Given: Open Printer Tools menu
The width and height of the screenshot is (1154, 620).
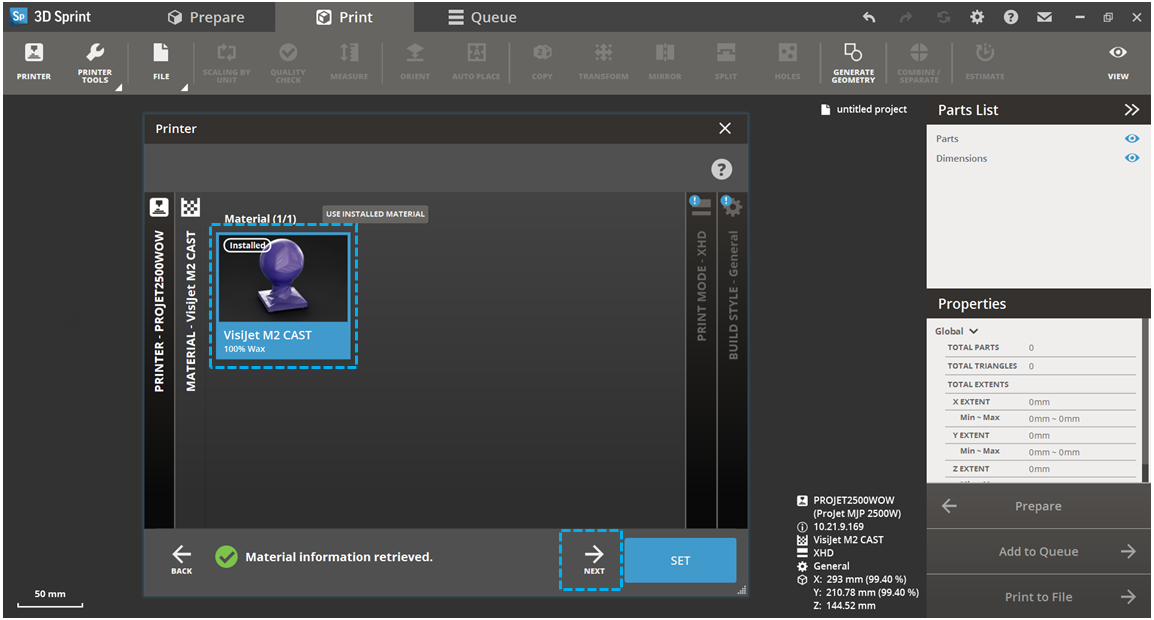Looking at the screenshot, I should pyautogui.click(x=95, y=61).
